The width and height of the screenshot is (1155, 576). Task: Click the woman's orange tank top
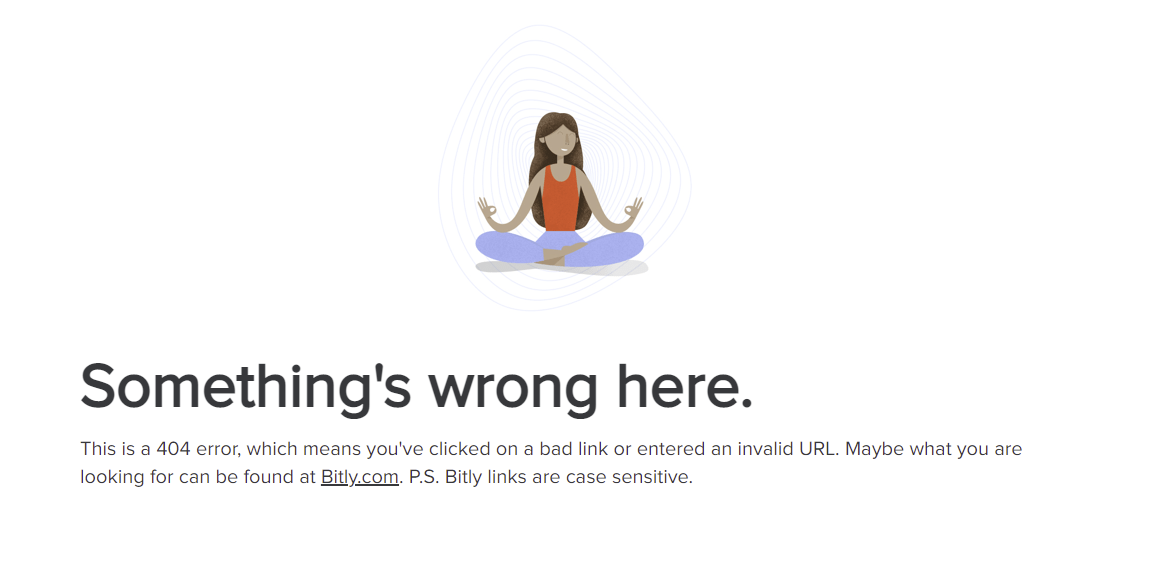tap(561, 199)
